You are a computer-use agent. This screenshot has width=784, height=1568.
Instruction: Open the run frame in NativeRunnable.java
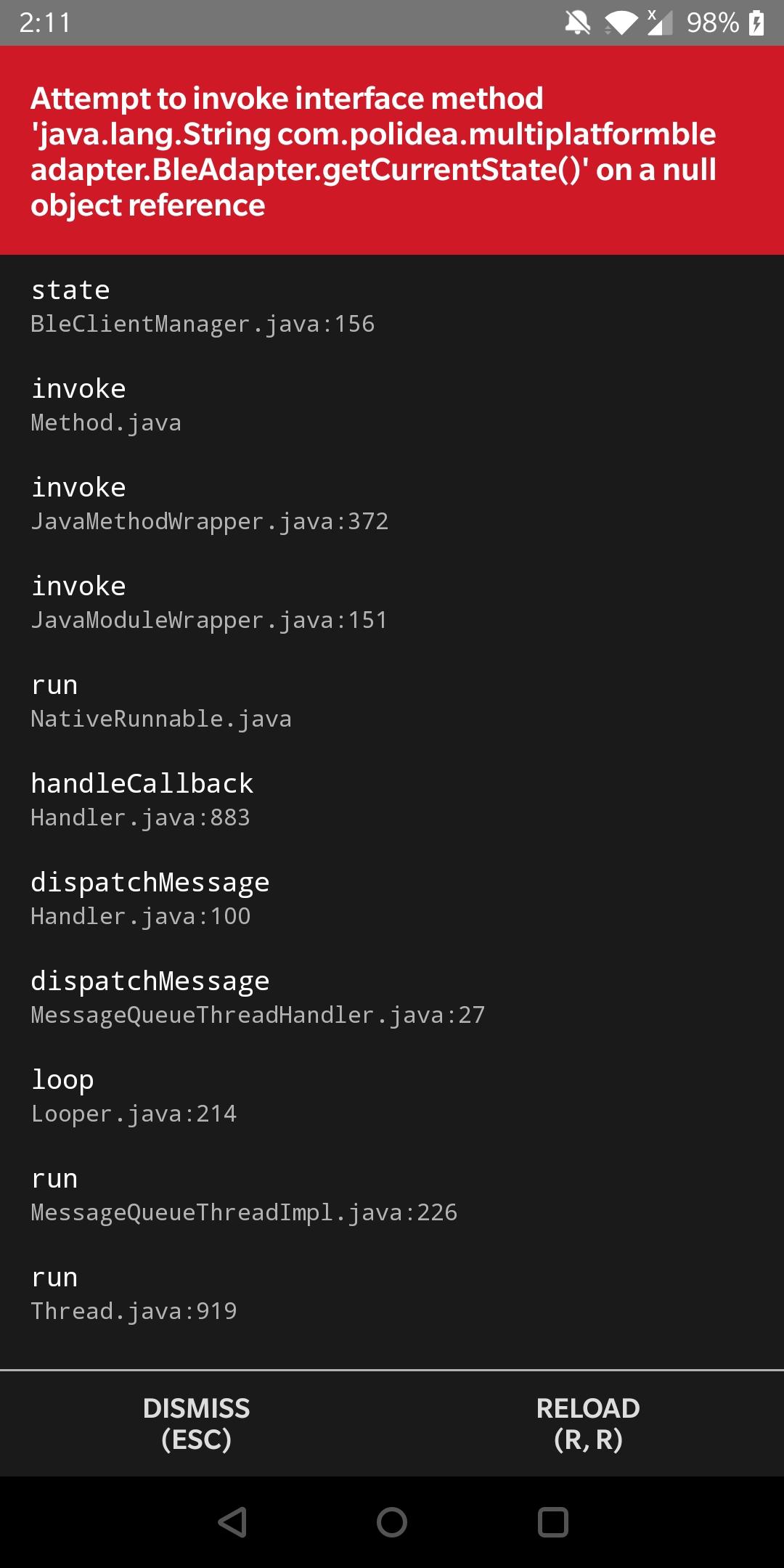tap(161, 700)
